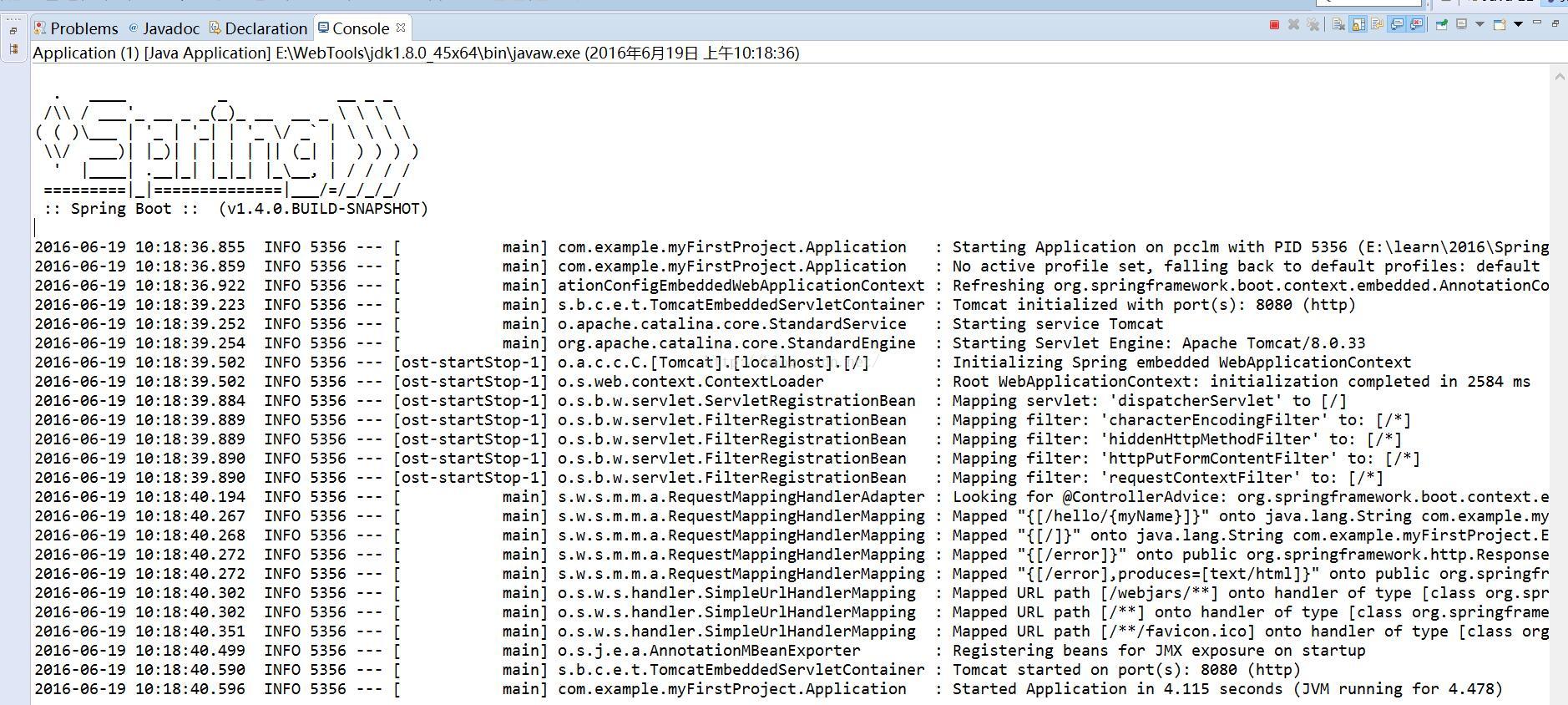Image resolution: width=1568 pixels, height=705 pixels.
Task: Click logger 'o.s.web.context.ContextLoader'
Action: [x=690, y=382]
